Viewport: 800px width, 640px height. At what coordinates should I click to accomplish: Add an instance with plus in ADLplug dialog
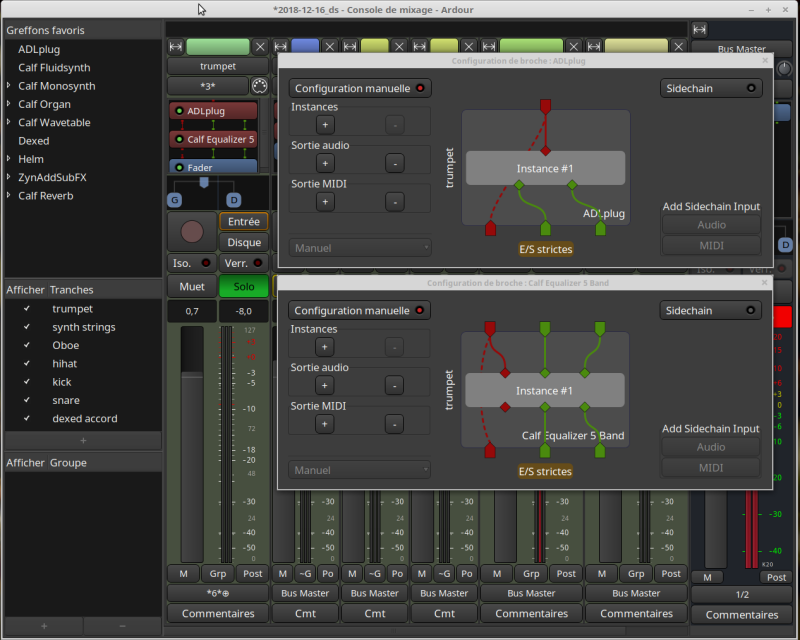[x=324, y=125]
